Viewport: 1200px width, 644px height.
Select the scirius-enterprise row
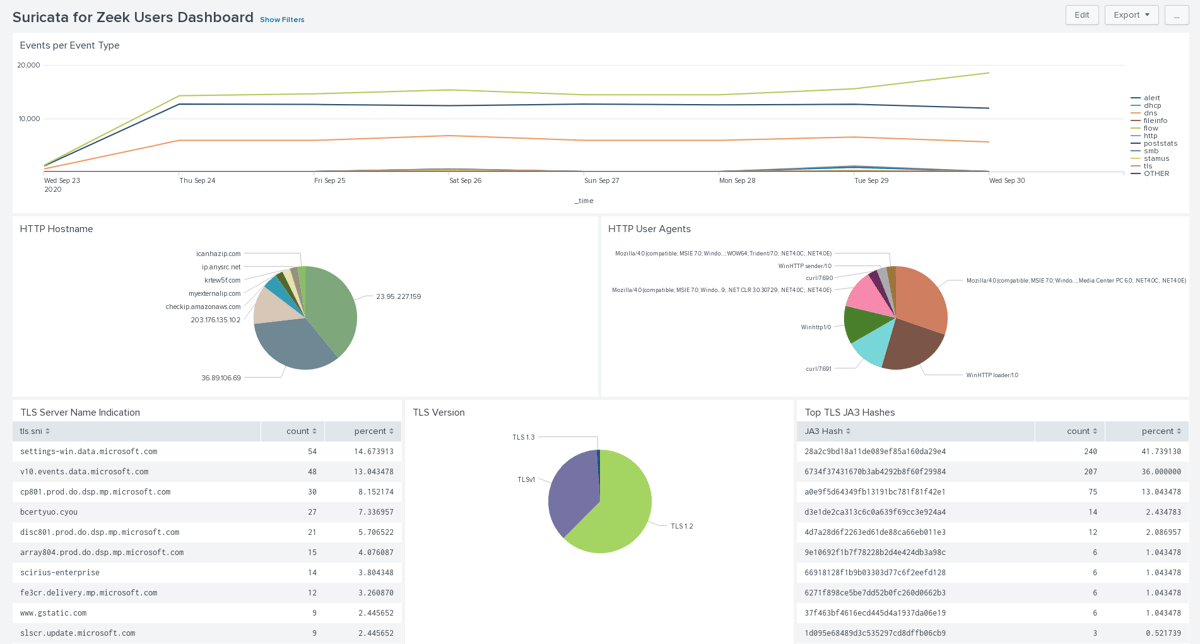(207, 573)
